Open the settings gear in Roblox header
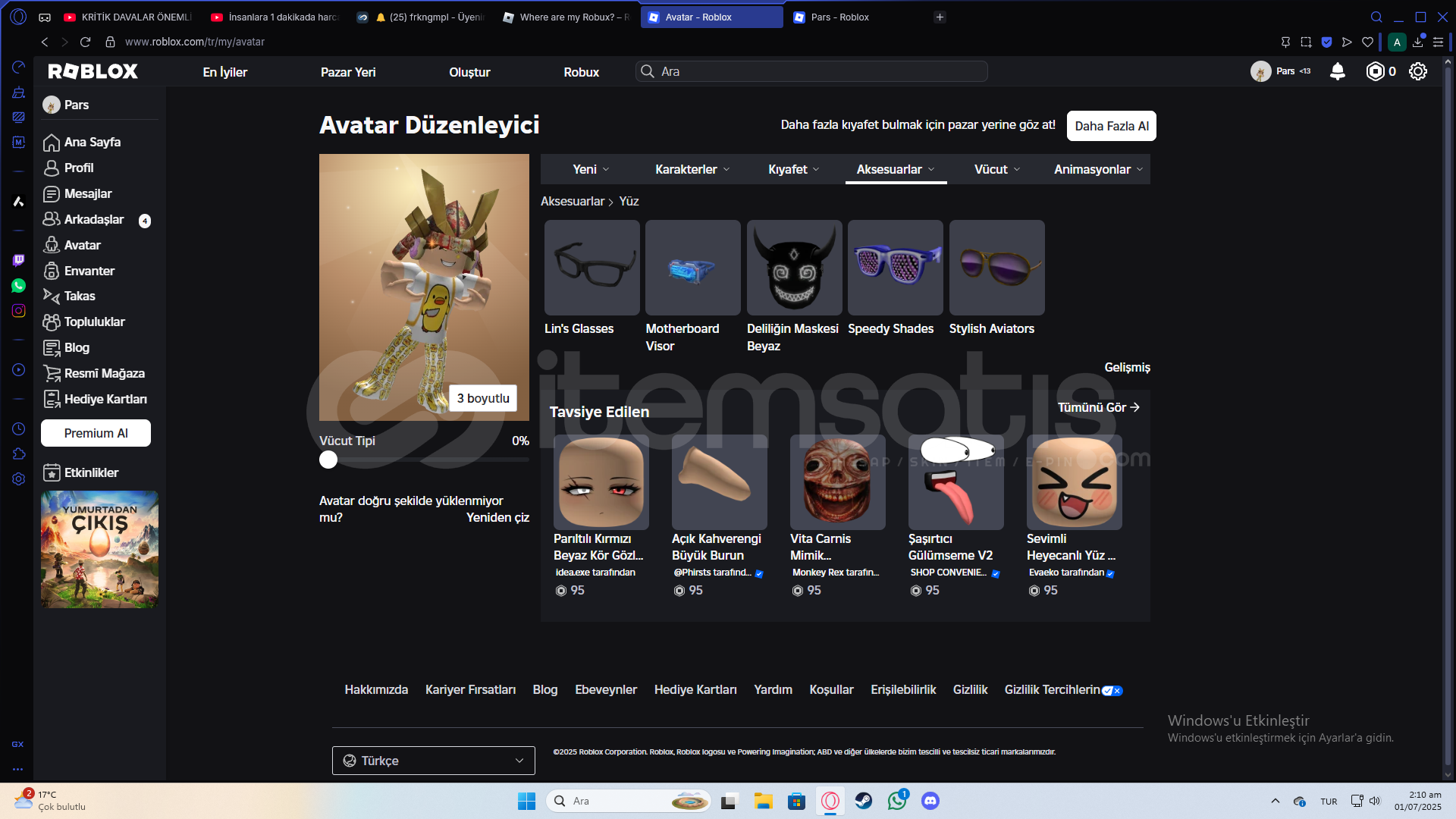 point(1418,71)
